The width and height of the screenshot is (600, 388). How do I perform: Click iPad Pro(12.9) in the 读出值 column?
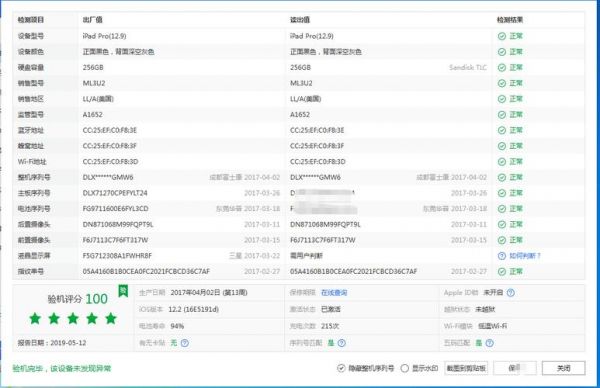pos(312,36)
